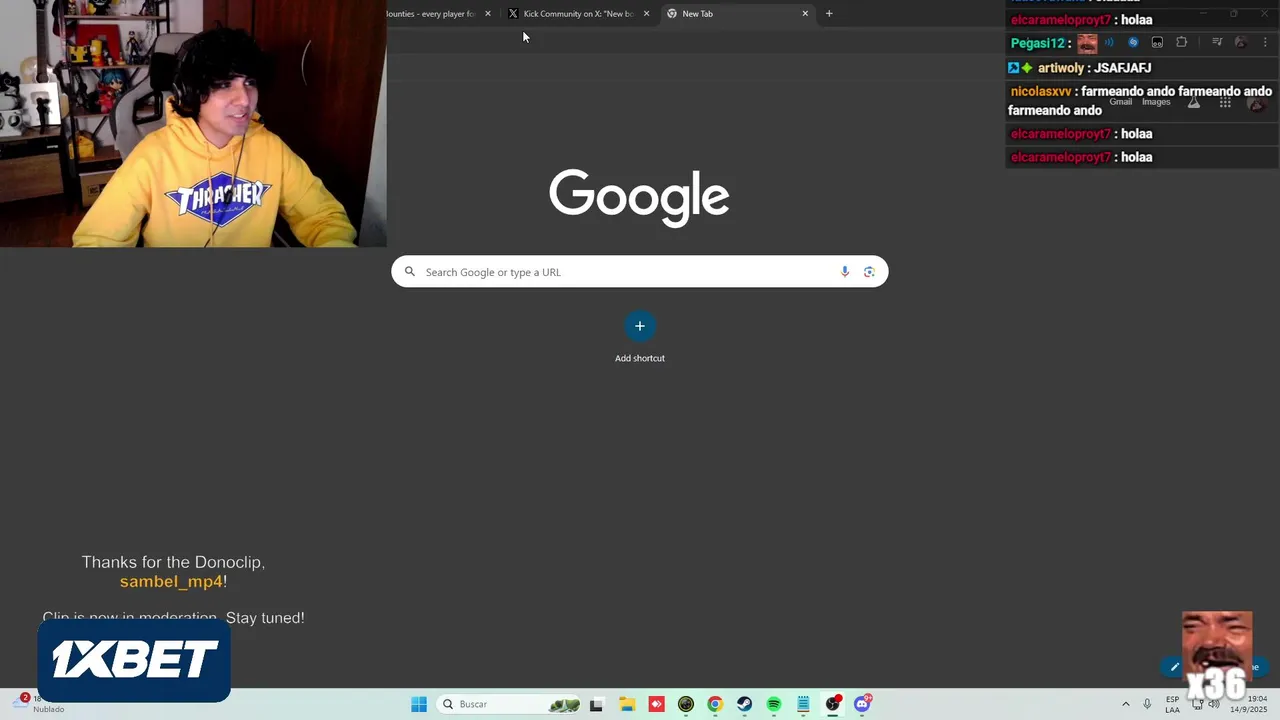
Task: Open Spotify from the taskbar
Action: (774, 704)
